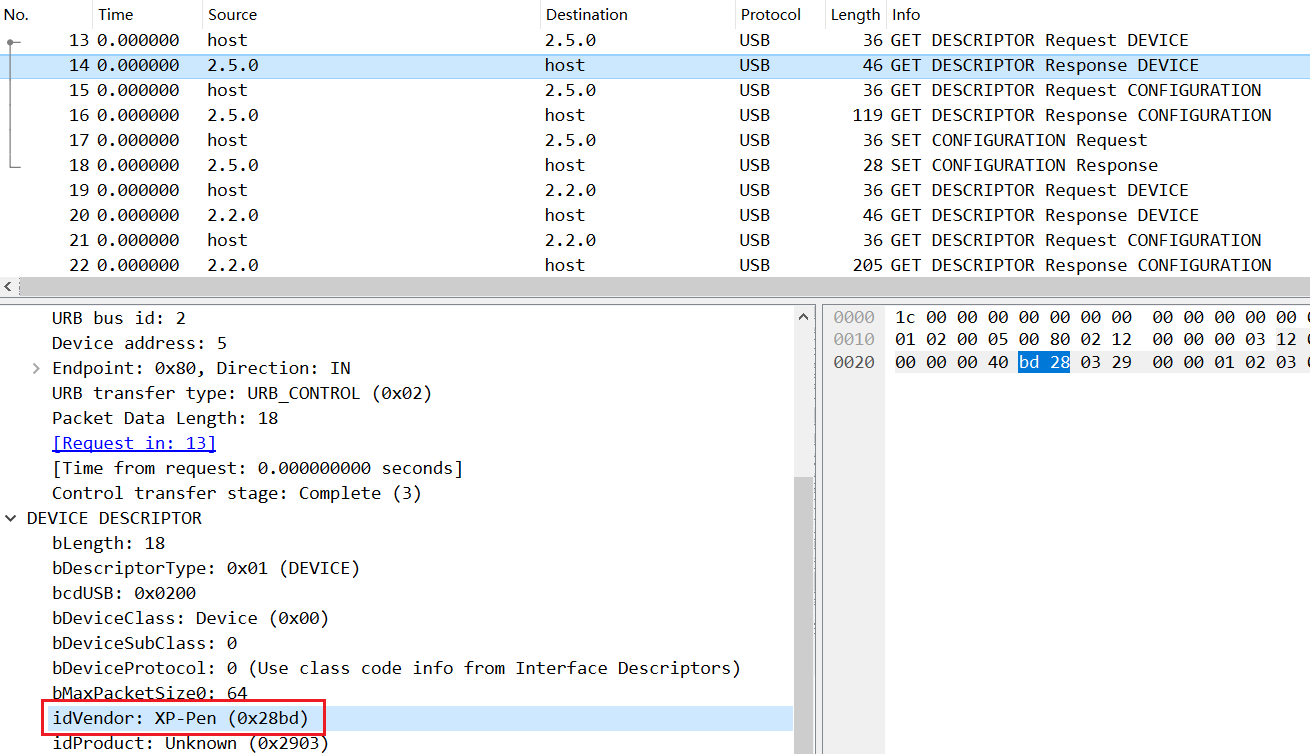This screenshot has height=754, width=1310.
Task: Click the left arrow of horizontal scrollbar
Action: coord(9,286)
